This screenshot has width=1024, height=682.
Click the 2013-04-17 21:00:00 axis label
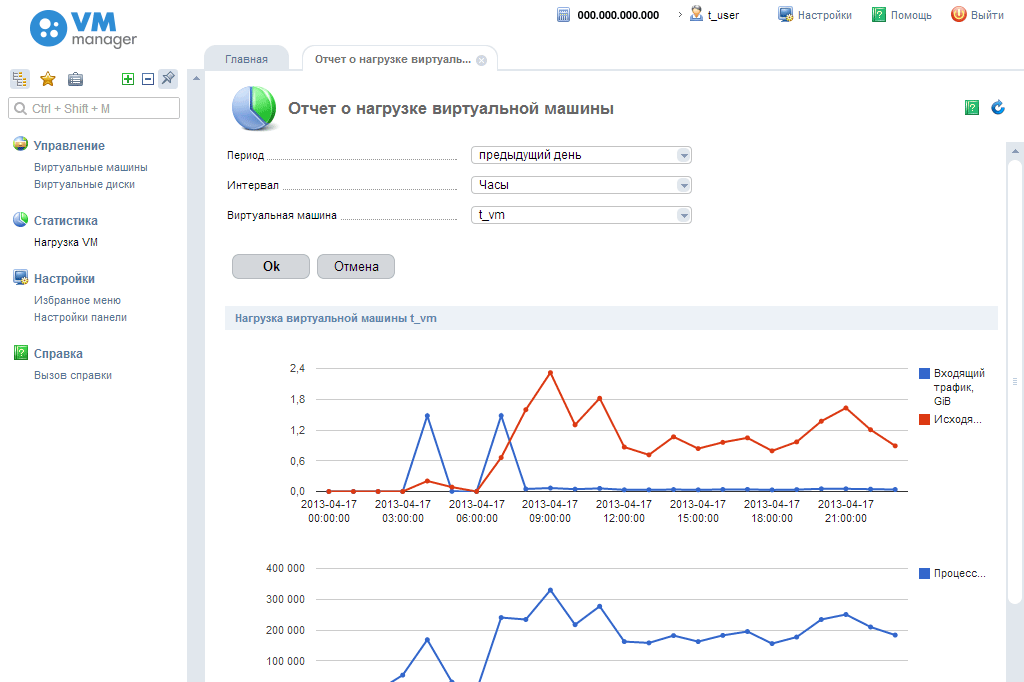[x=846, y=511]
